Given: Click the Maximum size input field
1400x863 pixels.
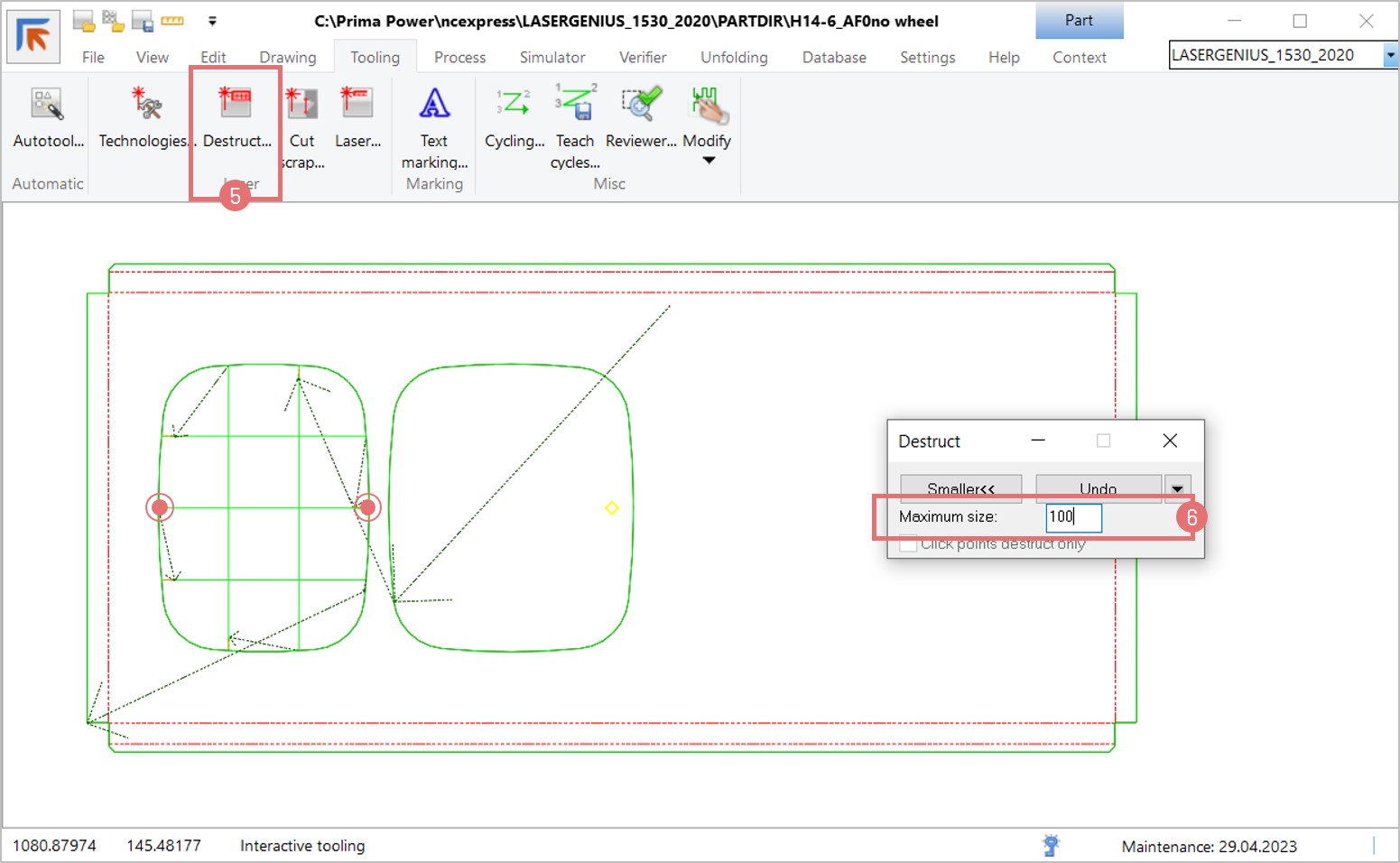Looking at the screenshot, I should [1073, 517].
